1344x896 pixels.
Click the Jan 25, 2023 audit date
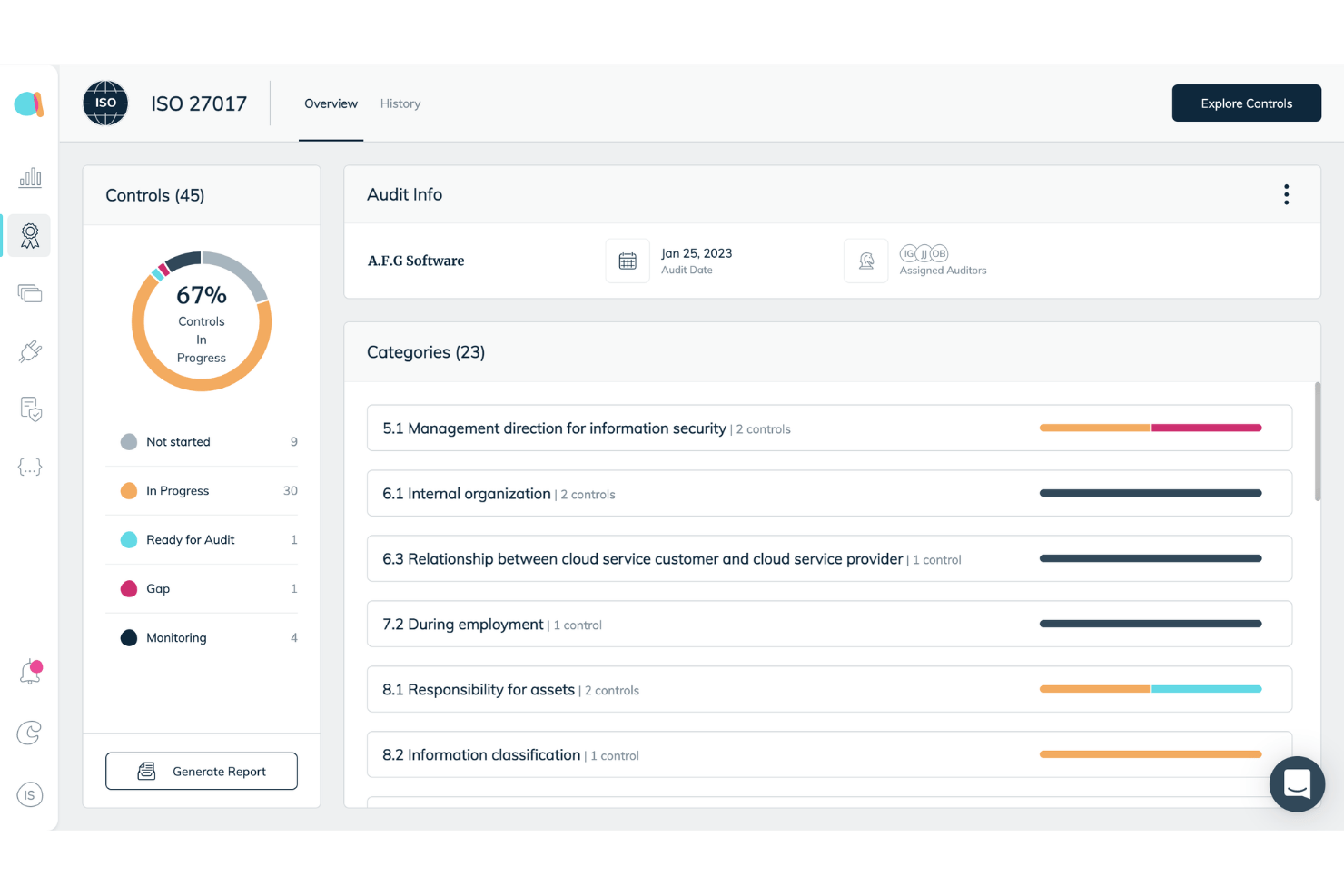(x=697, y=253)
